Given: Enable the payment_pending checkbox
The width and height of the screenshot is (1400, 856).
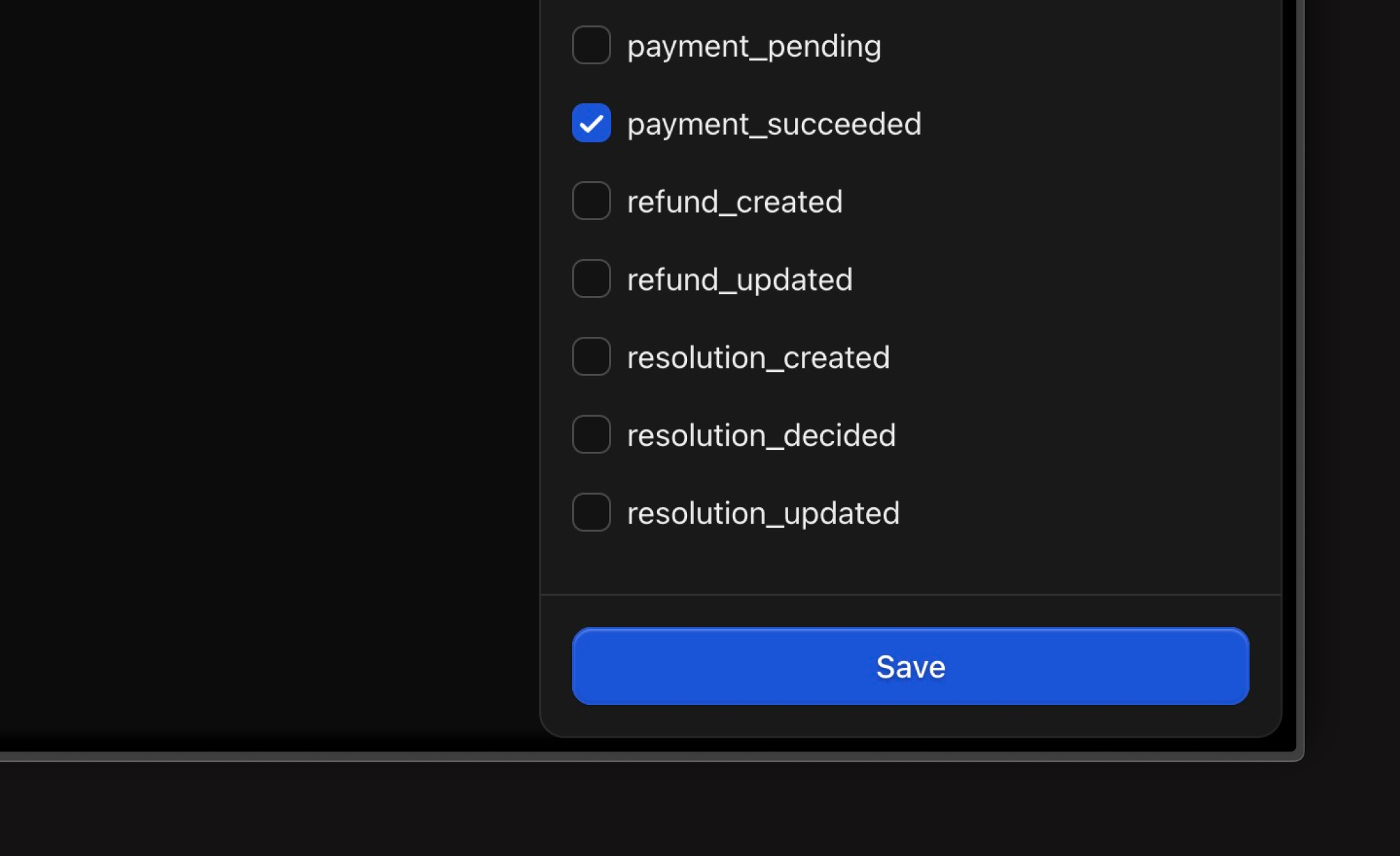Looking at the screenshot, I should pyautogui.click(x=591, y=45).
